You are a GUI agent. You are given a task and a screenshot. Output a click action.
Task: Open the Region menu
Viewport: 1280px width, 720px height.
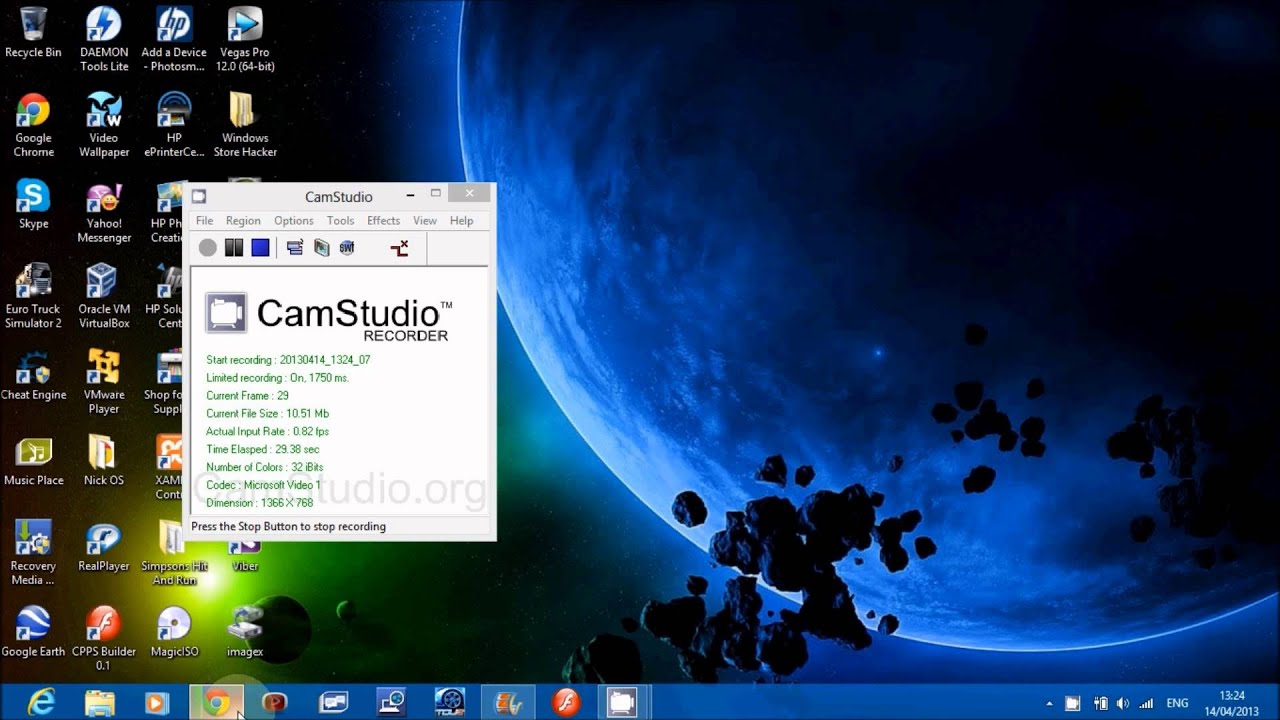click(x=243, y=221)
